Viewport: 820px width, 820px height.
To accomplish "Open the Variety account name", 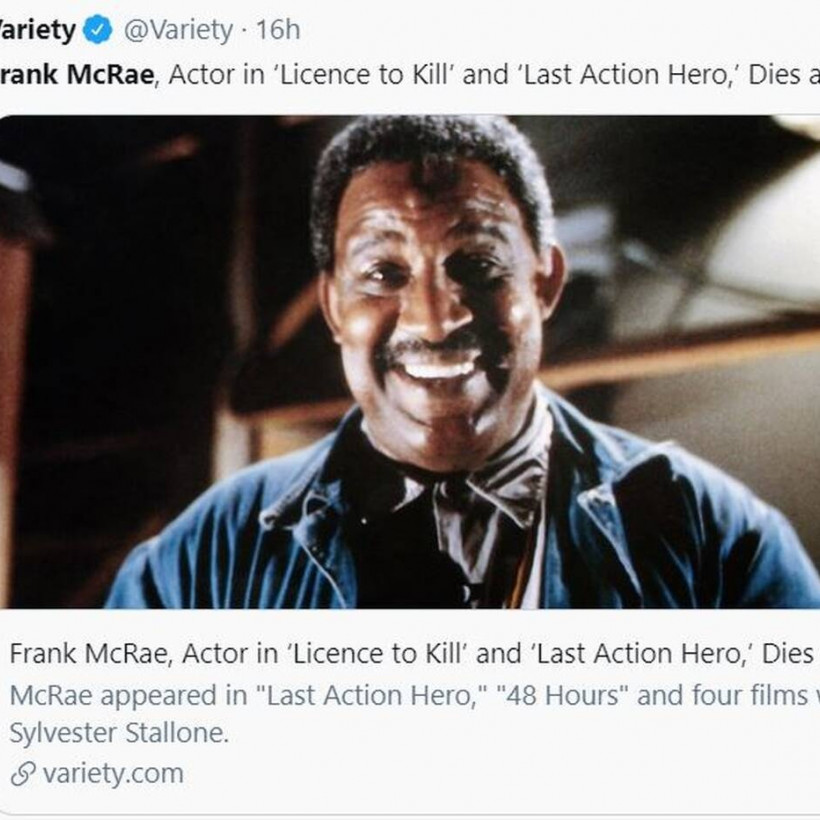I will click(x=36, y=30).
